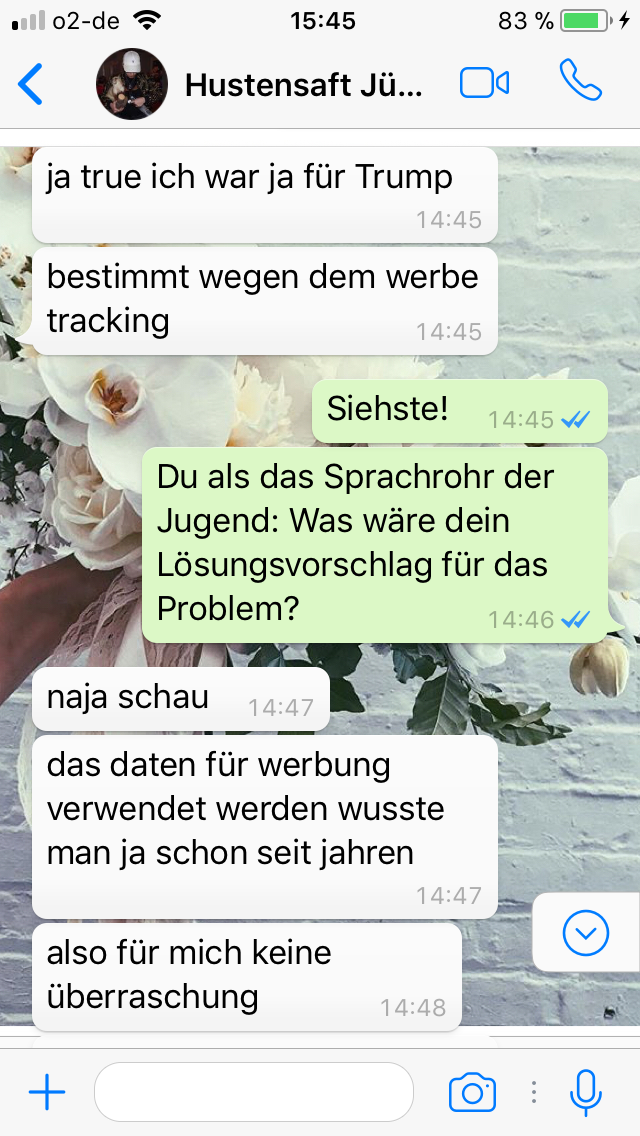
Task: Select the 'also für mich keine überraschung' message
Action: [246, 977]
